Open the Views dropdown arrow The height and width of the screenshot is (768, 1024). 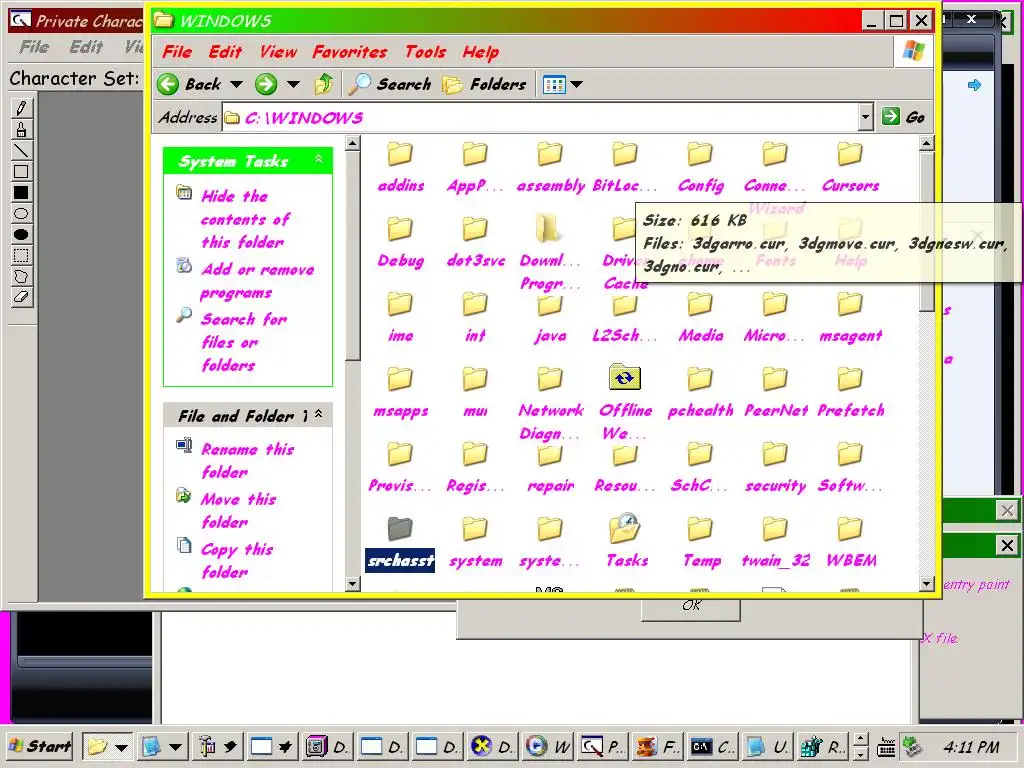point(577,84)
